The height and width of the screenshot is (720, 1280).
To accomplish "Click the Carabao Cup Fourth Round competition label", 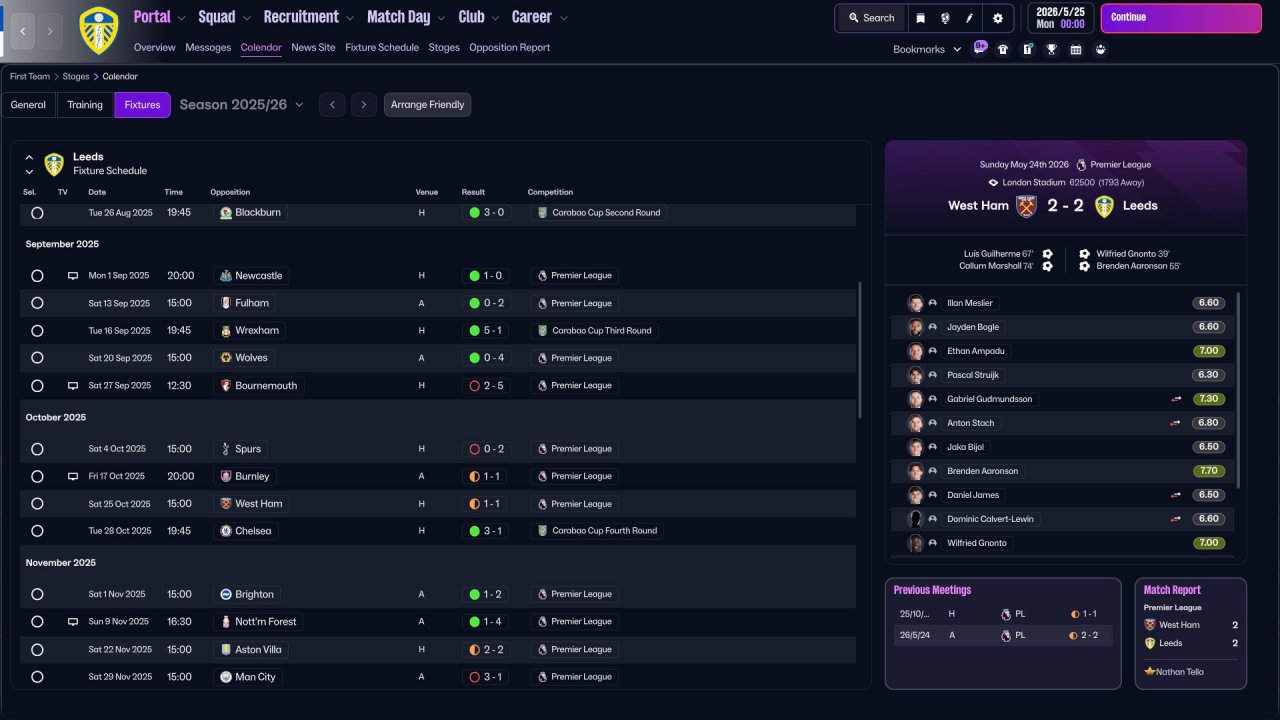I will tap(597, 531).
